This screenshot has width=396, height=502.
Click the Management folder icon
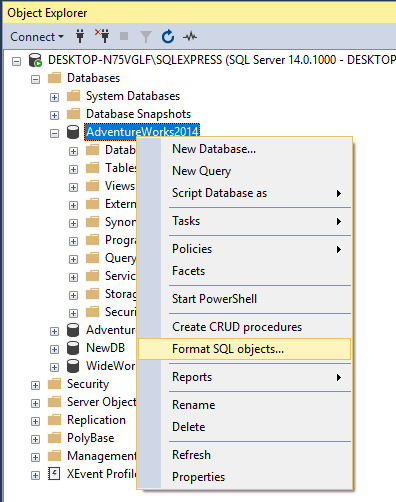(54, 456)
